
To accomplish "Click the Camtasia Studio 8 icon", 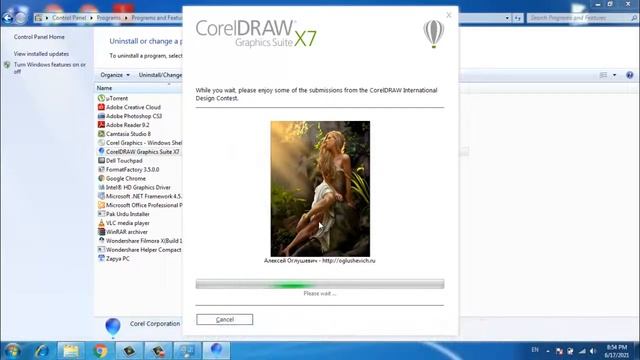I will 101,133.
